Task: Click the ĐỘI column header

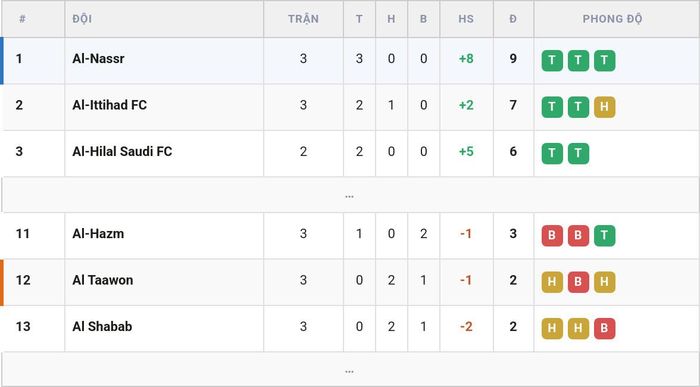Action: [82, 19]
